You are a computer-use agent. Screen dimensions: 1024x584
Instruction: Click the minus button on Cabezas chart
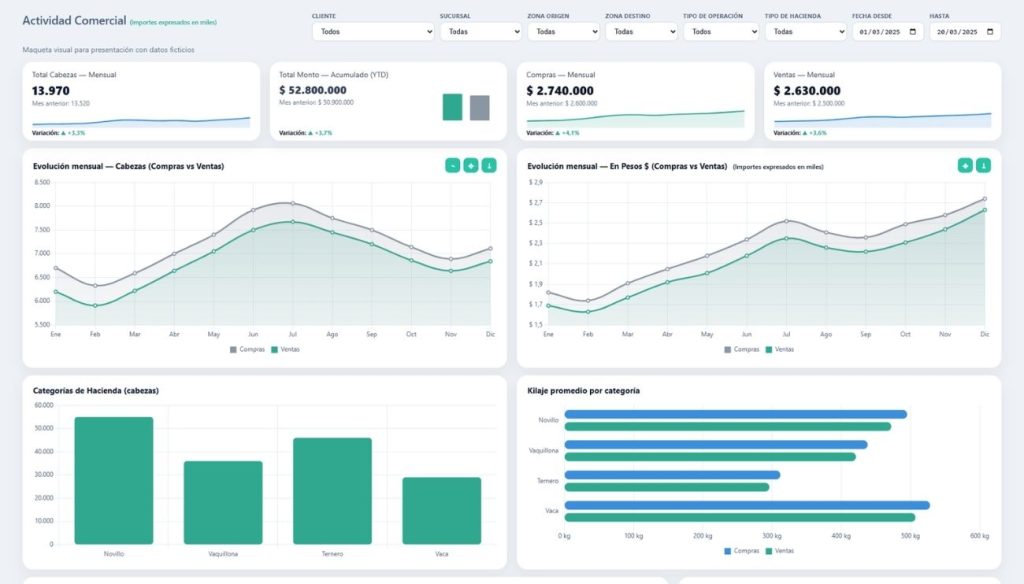(x=452, y=165)
